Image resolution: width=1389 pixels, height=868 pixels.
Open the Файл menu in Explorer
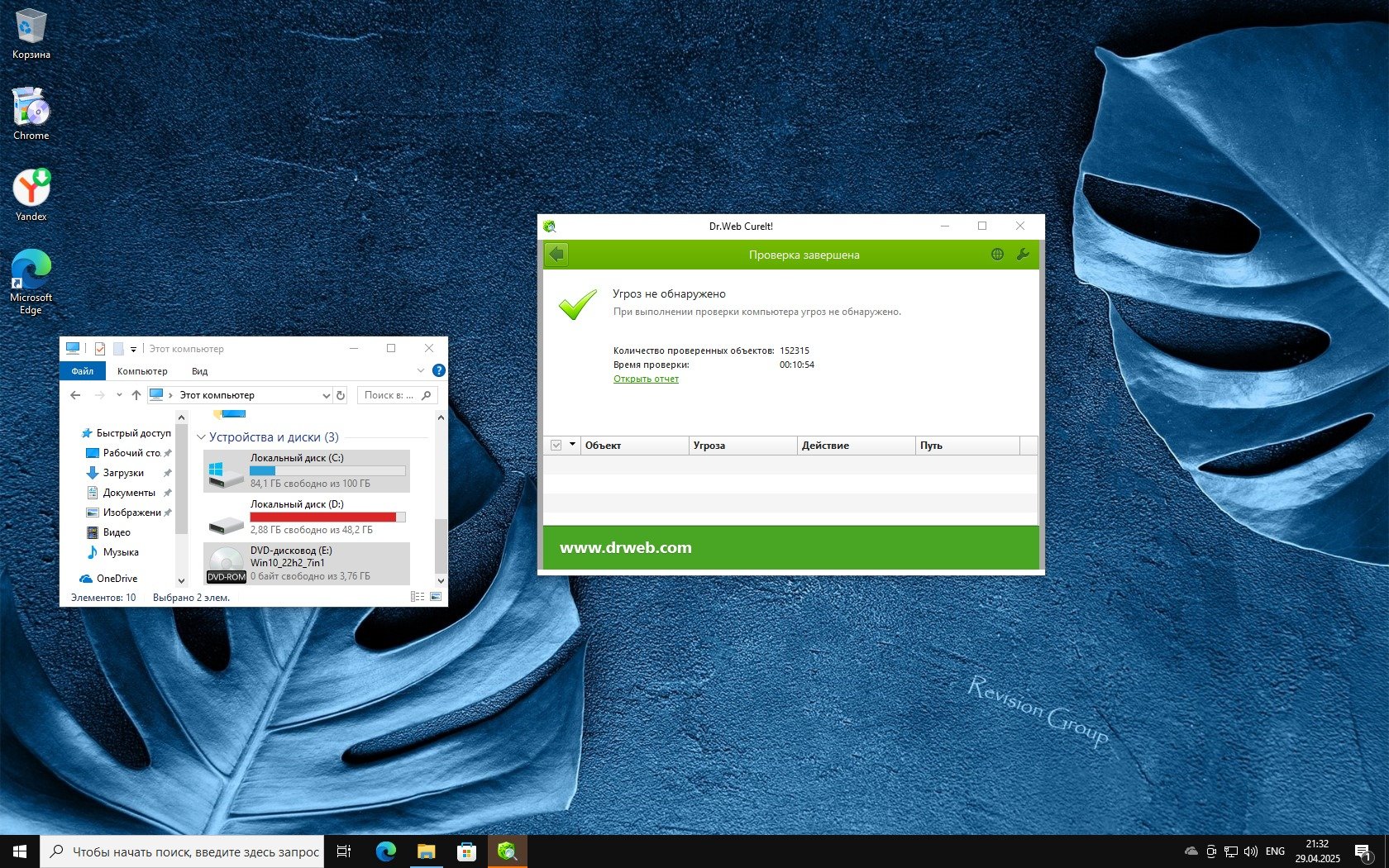(x=82, y=371)
